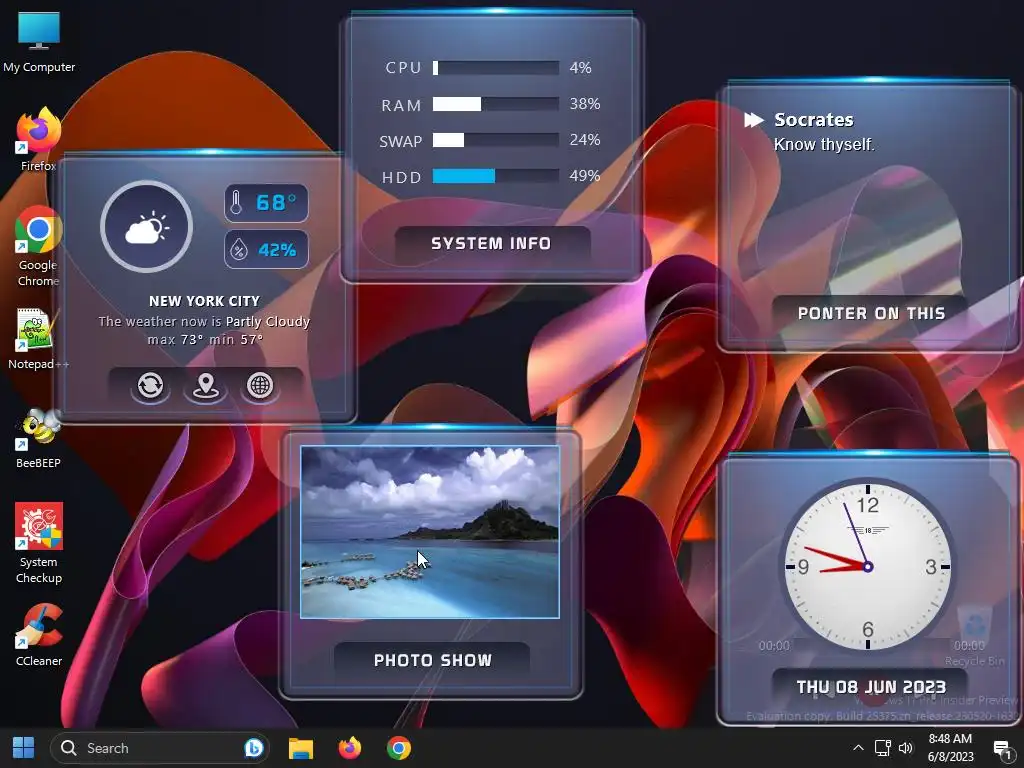The image size is (1024, 768).
Task: Open the Windows Start menu
Action: pos(24,748)
